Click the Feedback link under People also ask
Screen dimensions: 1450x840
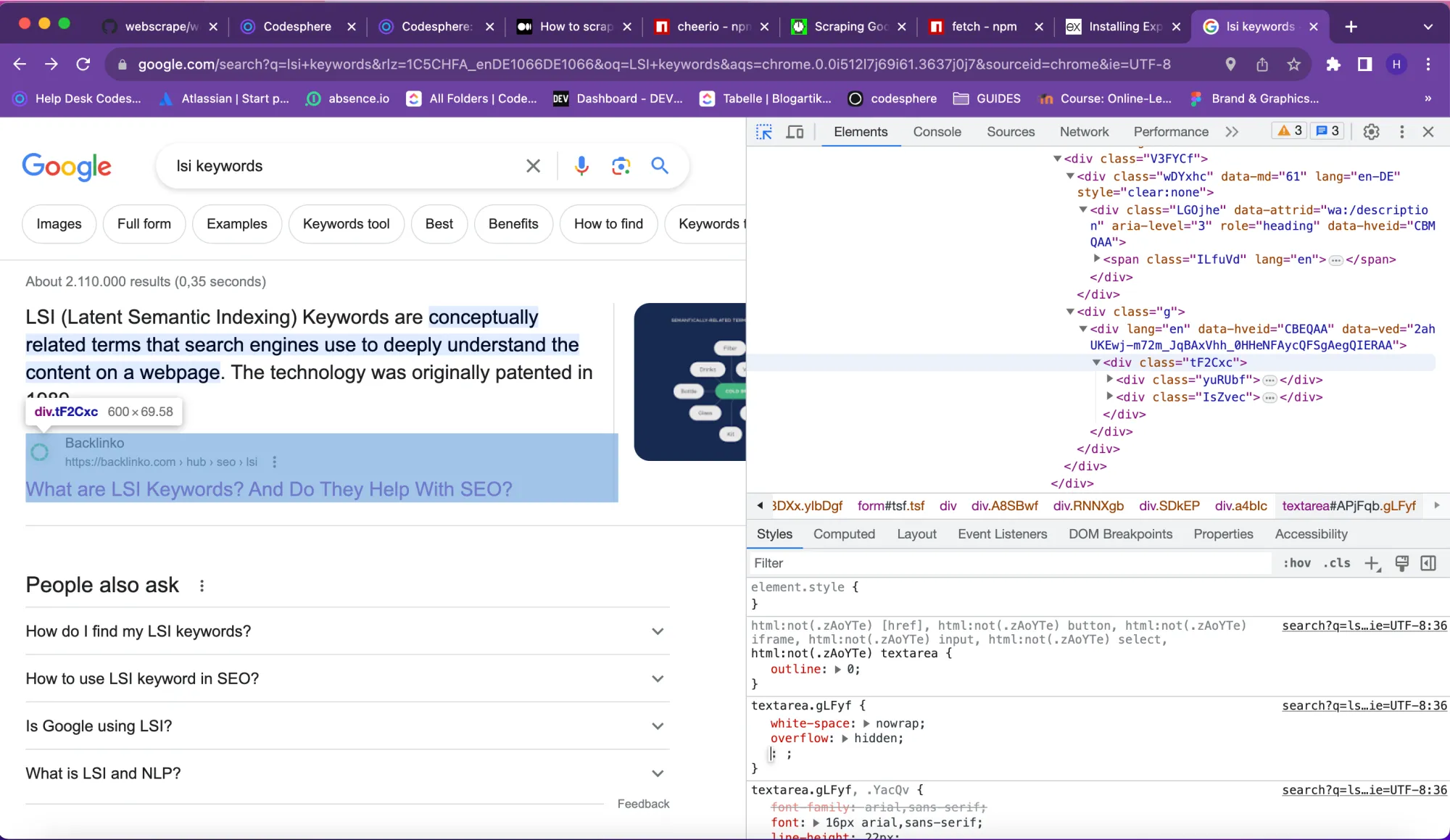pos(642,803)
